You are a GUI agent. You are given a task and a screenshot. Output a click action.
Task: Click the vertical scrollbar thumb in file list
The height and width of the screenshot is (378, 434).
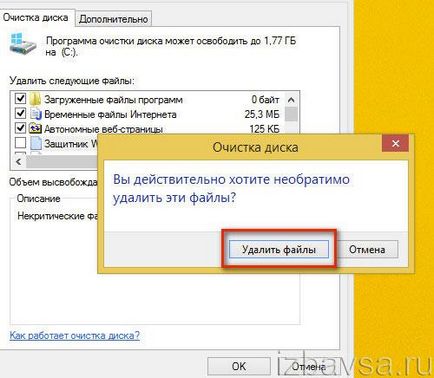pyautogui.click(x=291, y=114)
